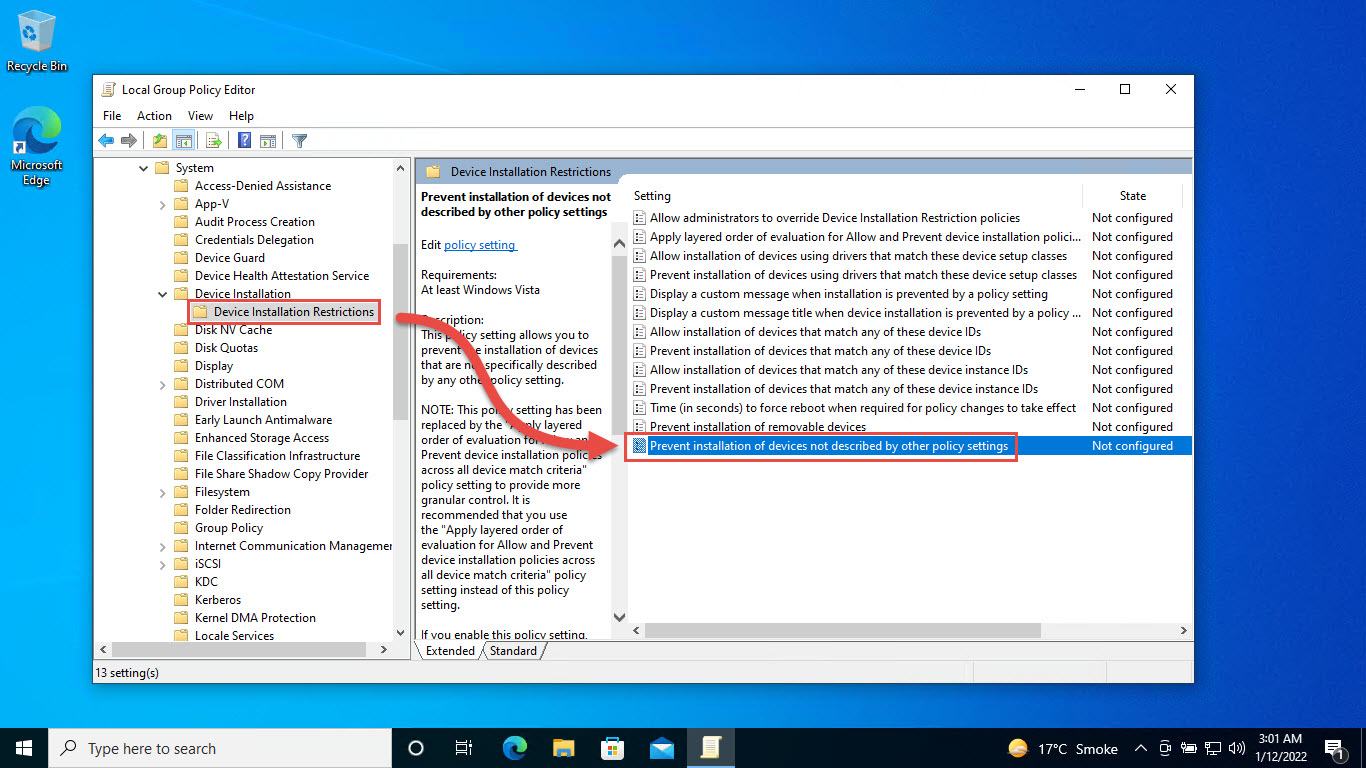
Task: Select 'Prevent installation of devices not described' policy
Action: tap(829, 446)
